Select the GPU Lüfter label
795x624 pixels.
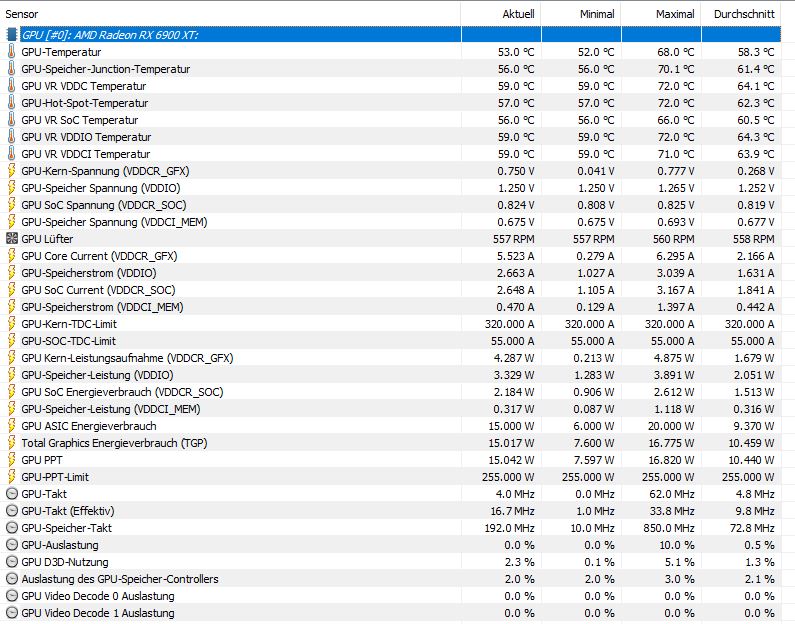(x=47, y=239)
